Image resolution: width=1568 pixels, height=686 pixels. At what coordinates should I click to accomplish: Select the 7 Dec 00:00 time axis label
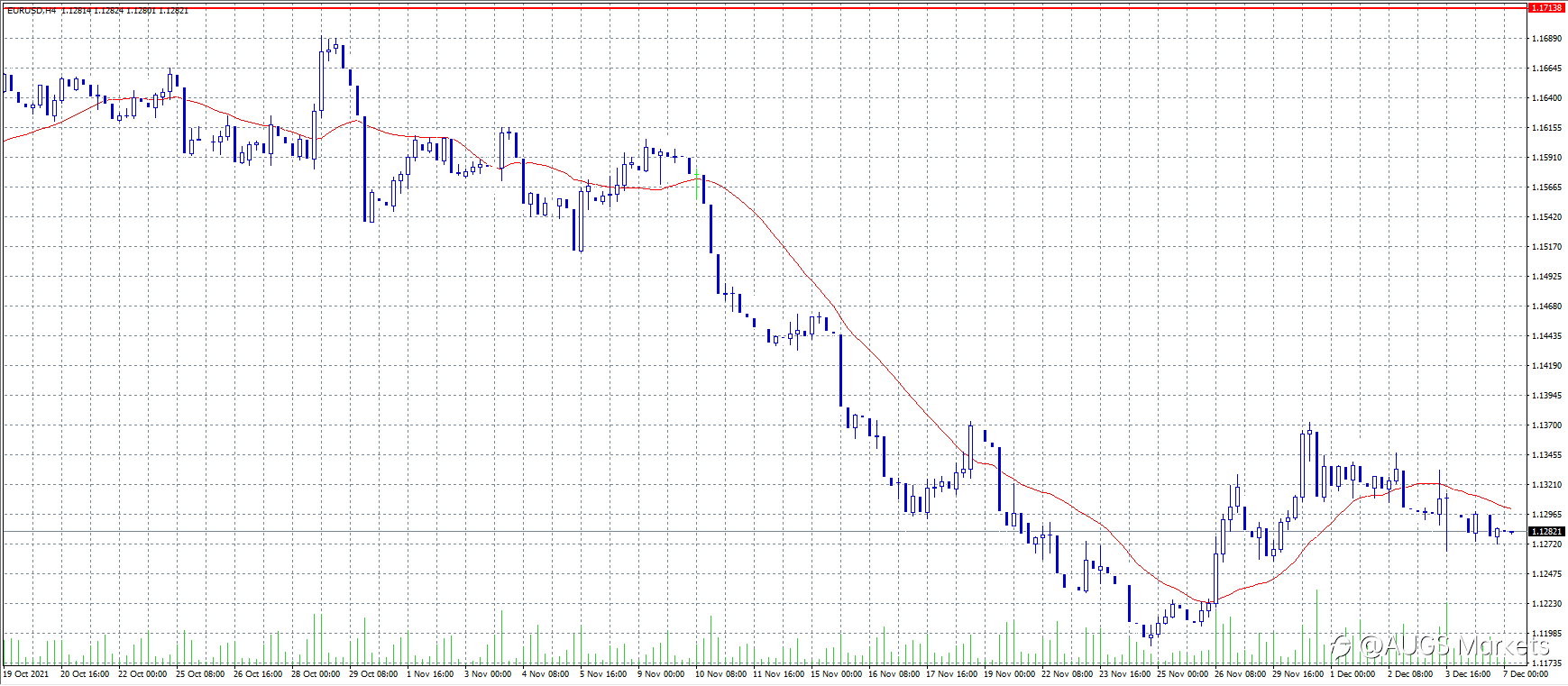point(1526,674)
